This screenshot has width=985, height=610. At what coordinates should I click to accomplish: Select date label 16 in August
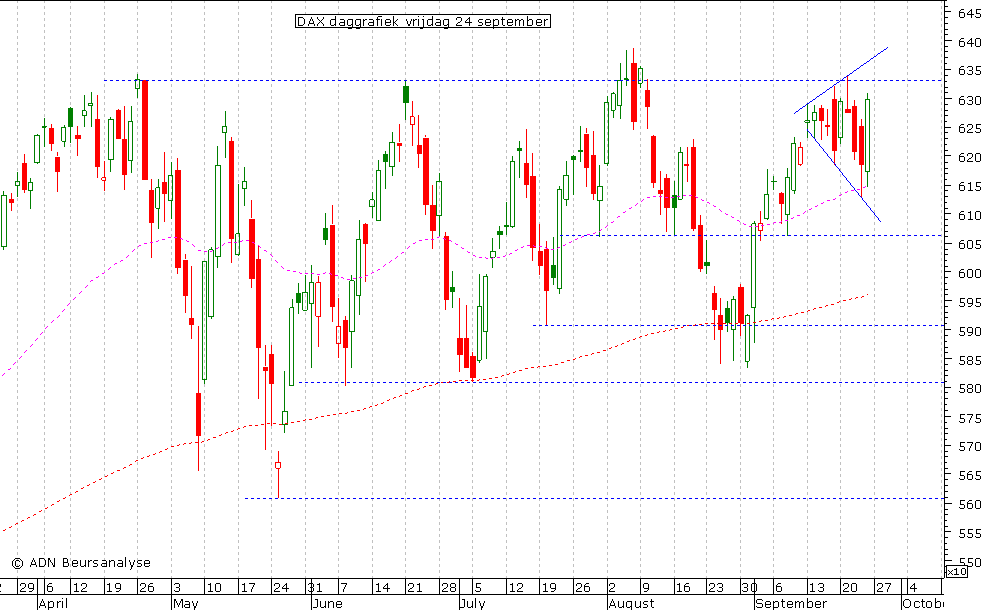(683, 587)
